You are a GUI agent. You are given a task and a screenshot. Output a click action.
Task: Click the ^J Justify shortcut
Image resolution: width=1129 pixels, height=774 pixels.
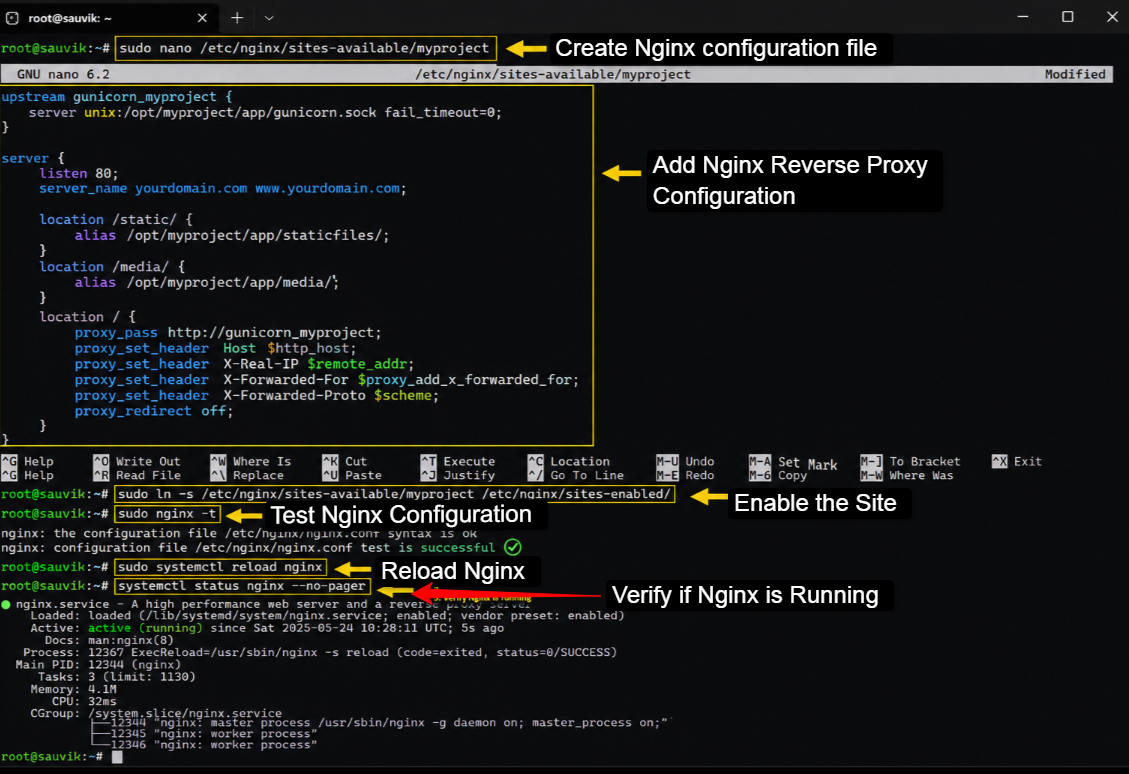[458, 475]
